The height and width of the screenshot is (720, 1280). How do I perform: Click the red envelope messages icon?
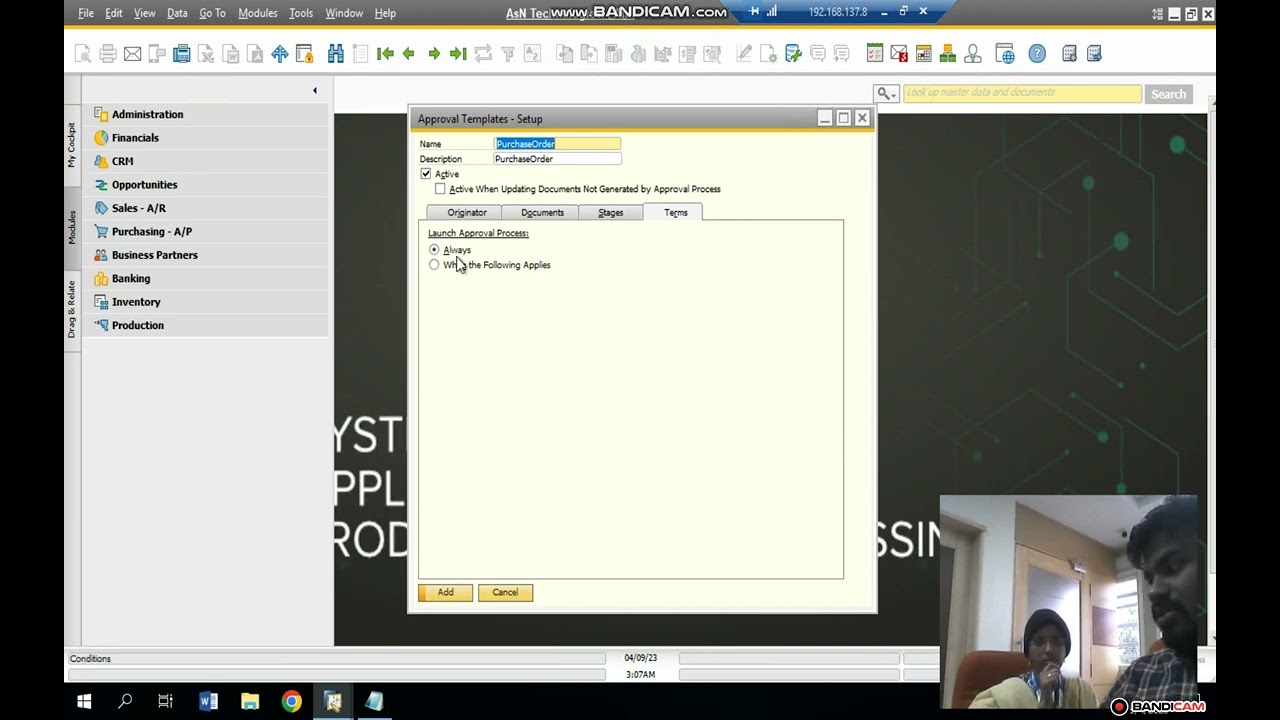click(899, 54)
